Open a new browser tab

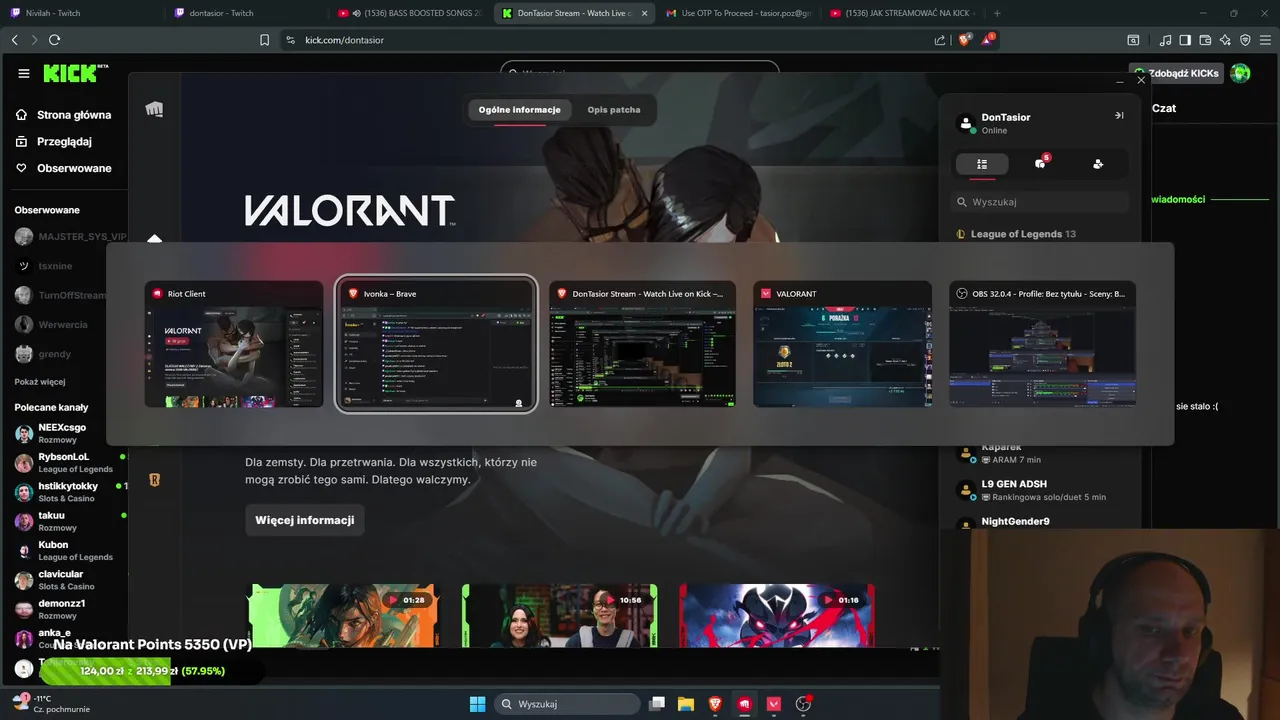point(997,13)
